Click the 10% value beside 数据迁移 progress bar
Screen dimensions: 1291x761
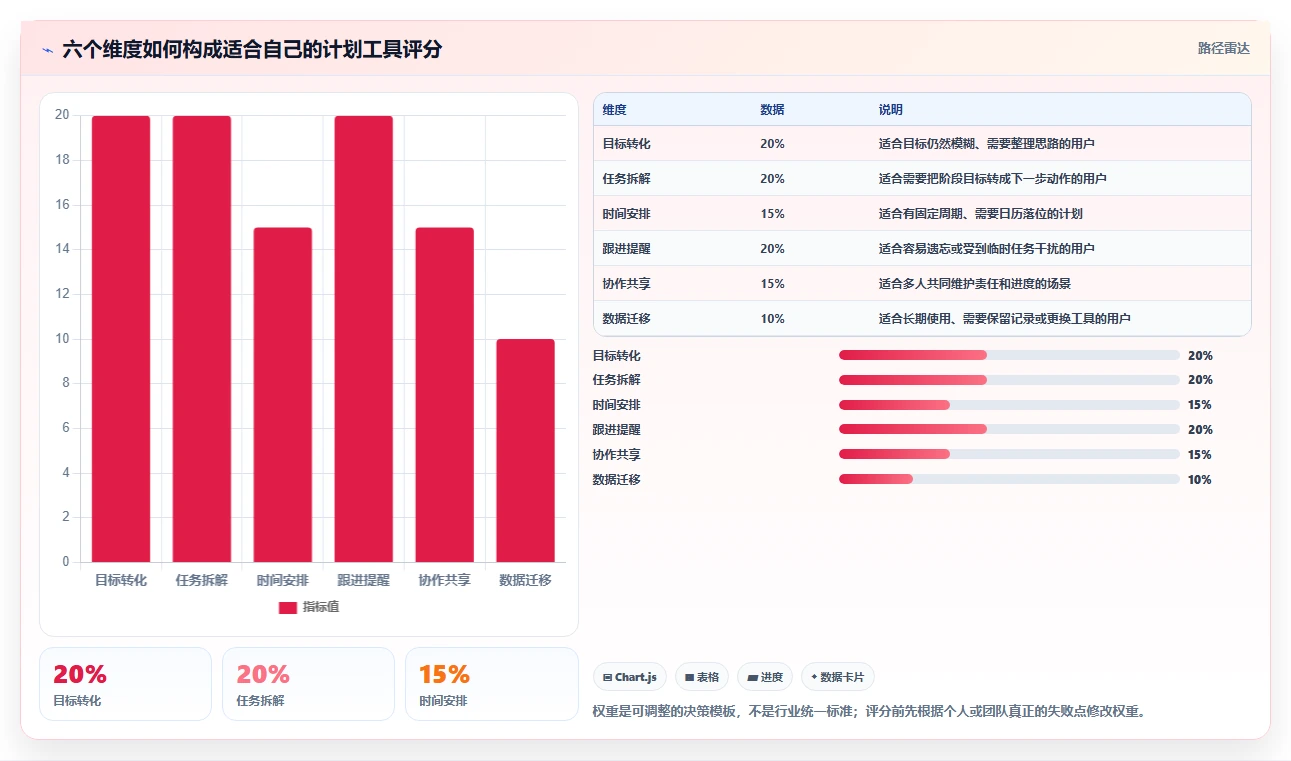1200,480
